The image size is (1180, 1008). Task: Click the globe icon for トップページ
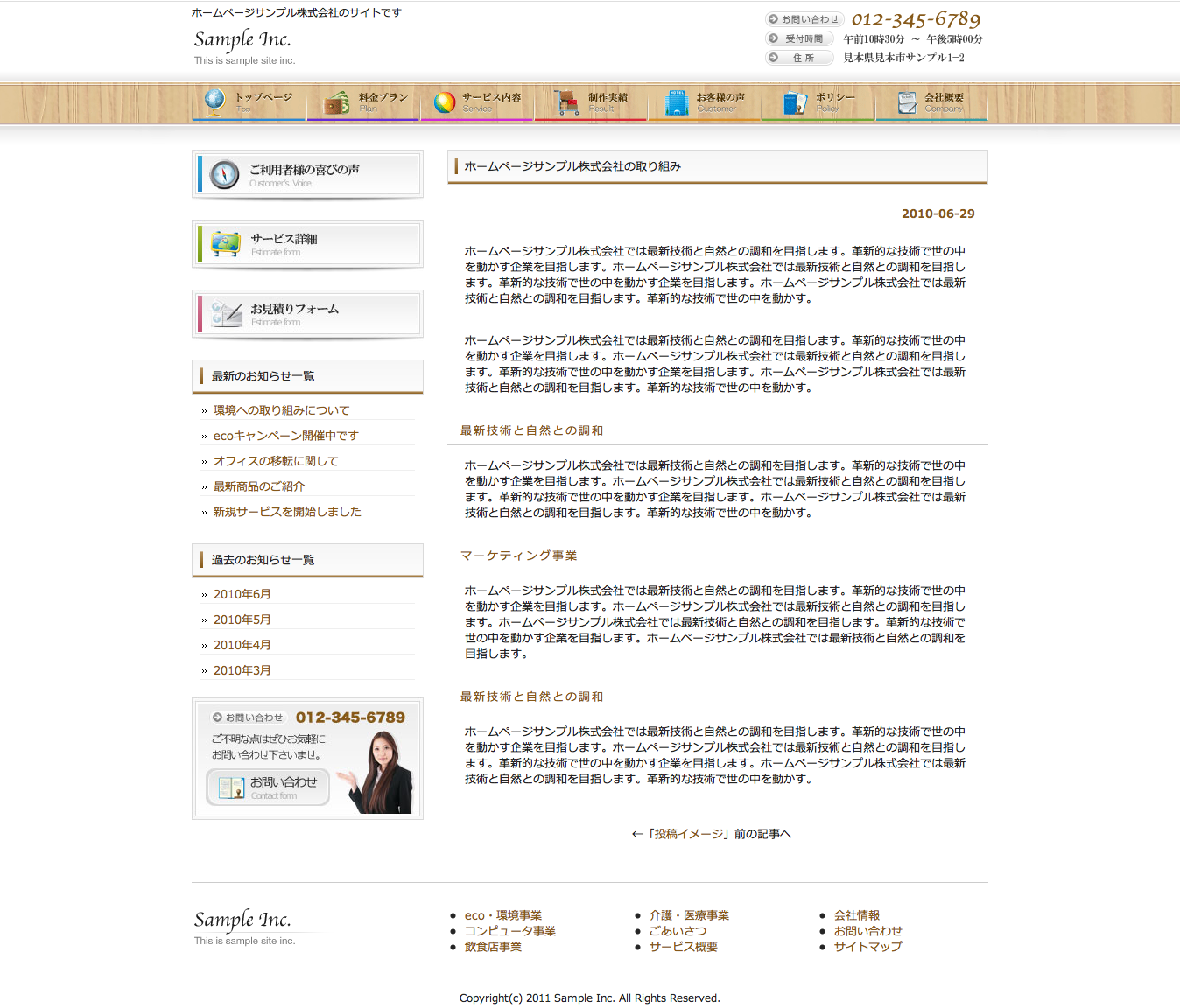(214, 101)
